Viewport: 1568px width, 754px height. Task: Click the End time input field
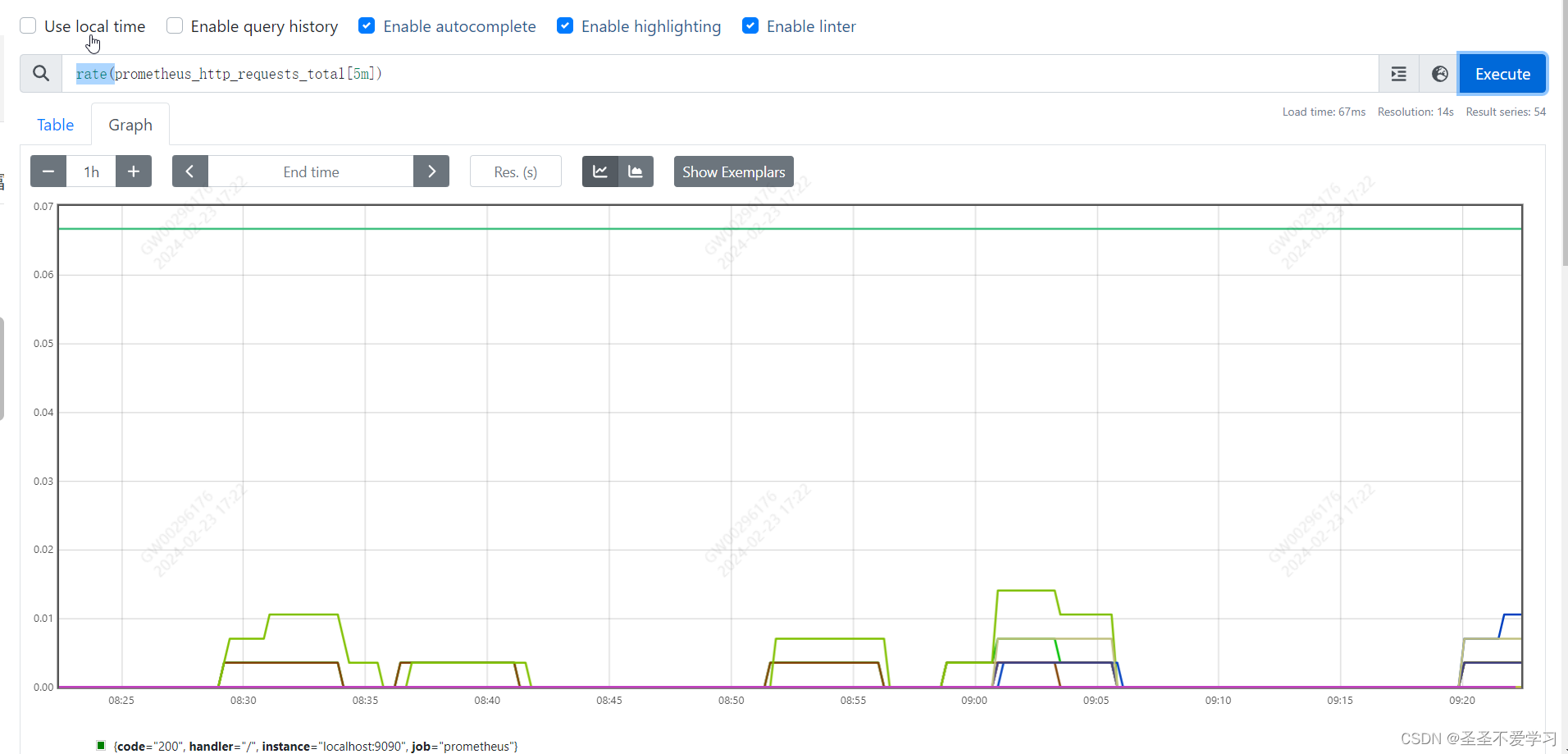(311, 171)
